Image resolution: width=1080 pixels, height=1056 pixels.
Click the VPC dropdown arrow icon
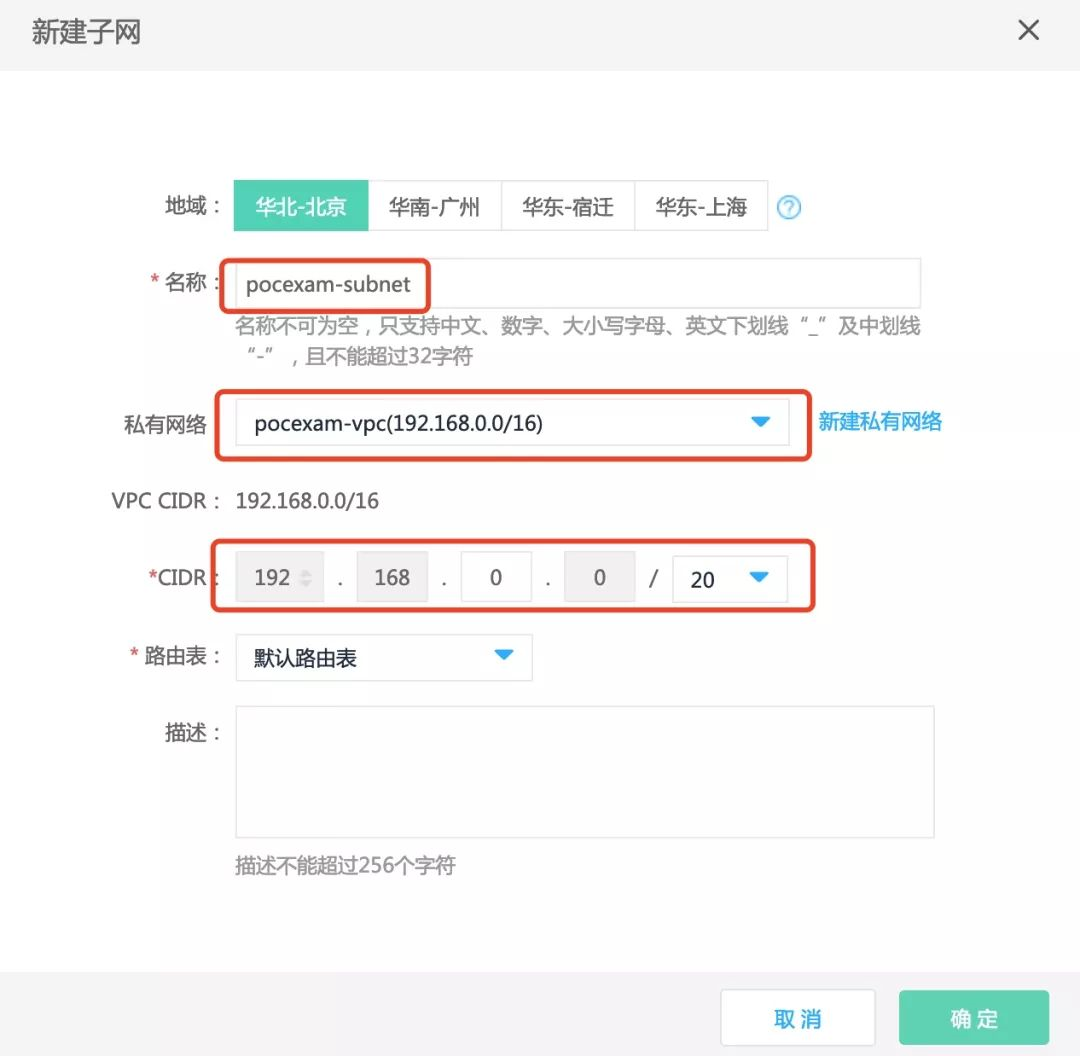coord(763,422)
